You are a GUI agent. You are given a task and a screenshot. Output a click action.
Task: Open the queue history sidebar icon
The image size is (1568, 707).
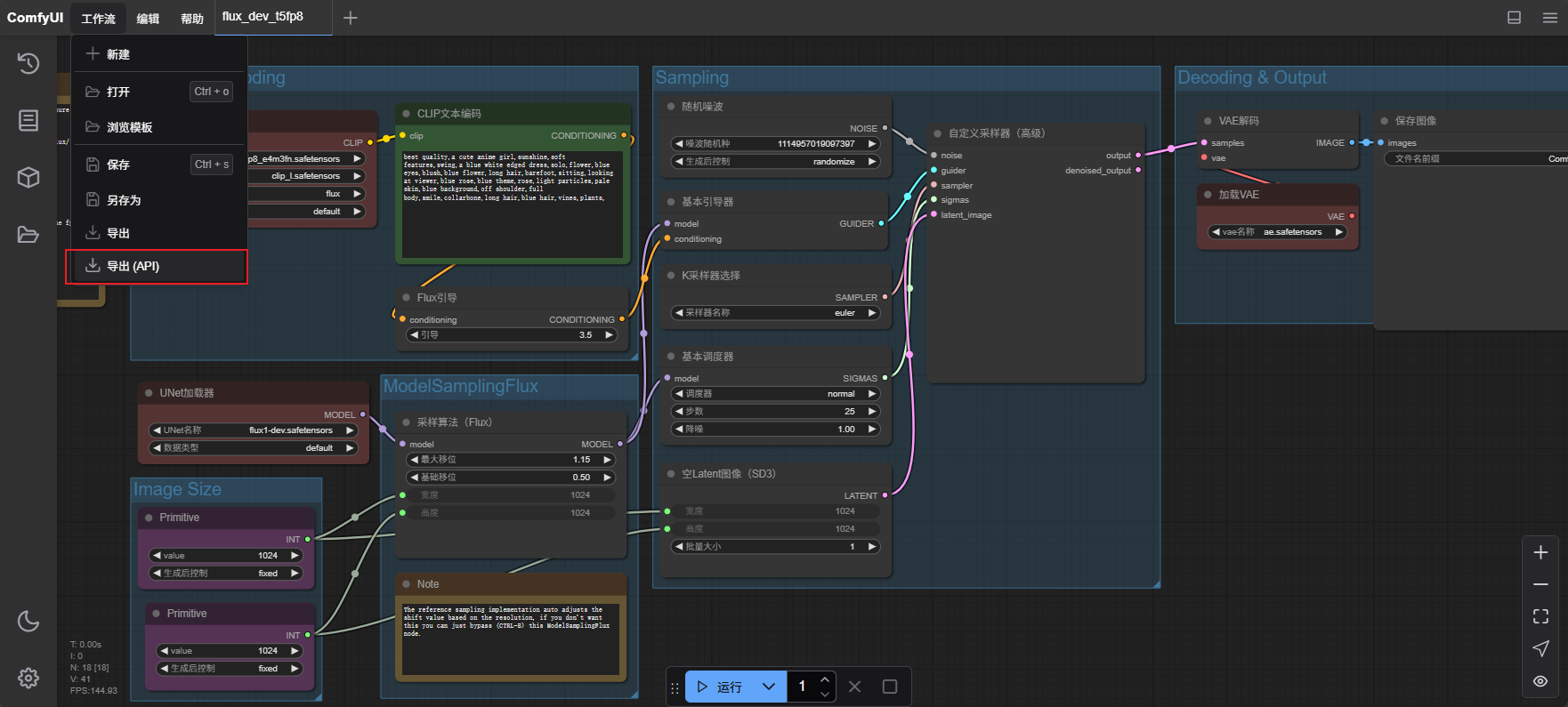point(28,63)
